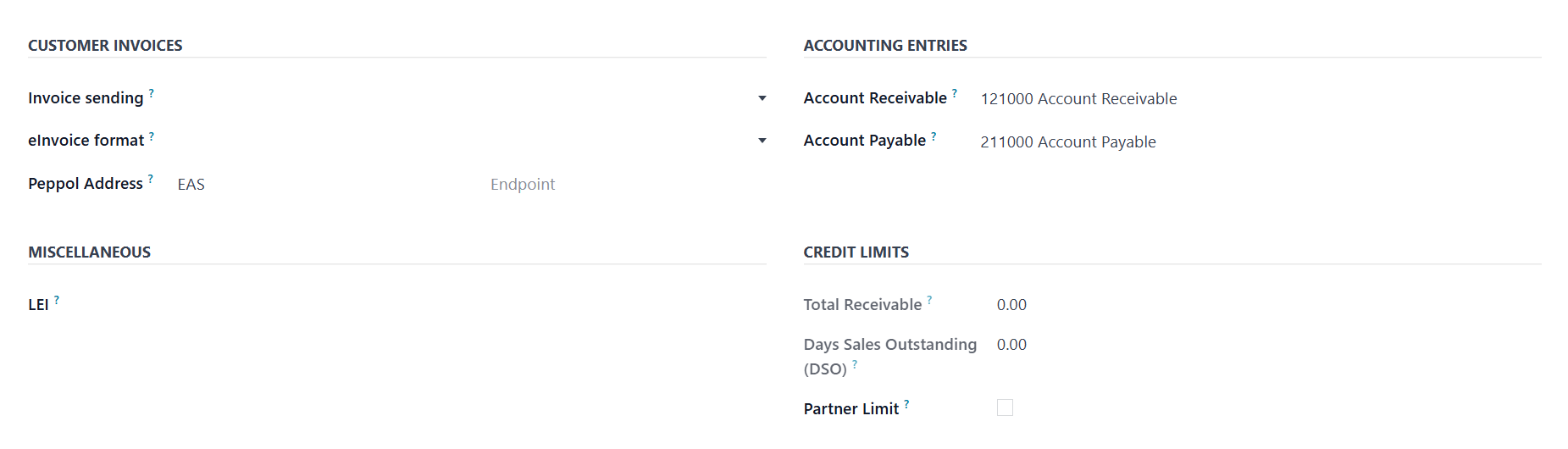Click the Account Receivable help question mark
The height and width of the screenshot is (449, 1568).
point(955,92)
